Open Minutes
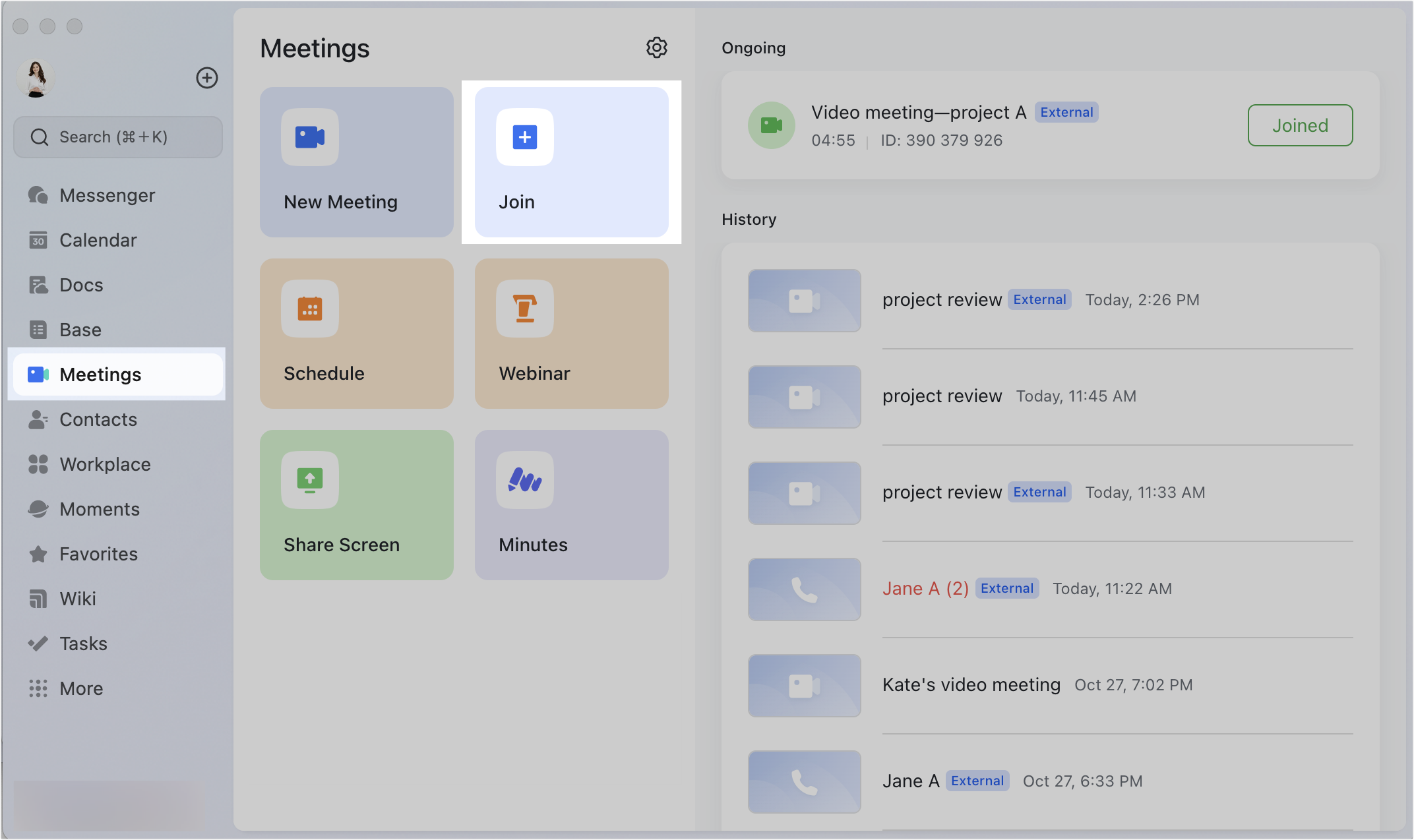The width and height of the screenshot is (1414, 840). pos(571,505)
